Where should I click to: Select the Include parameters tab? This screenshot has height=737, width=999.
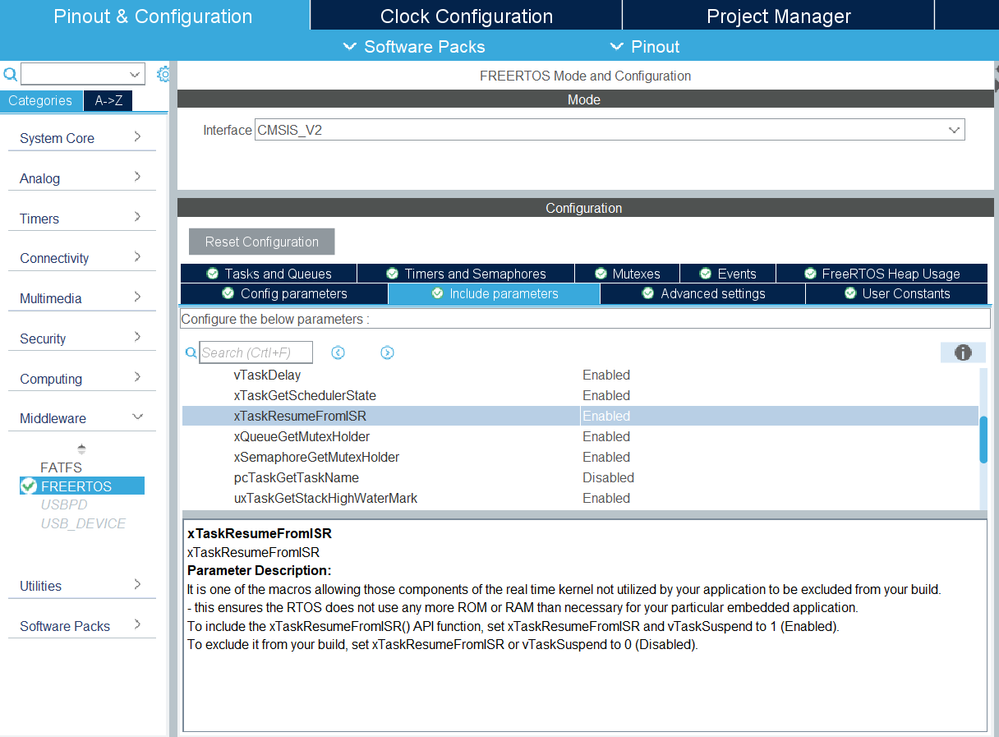pyautogui.click(x=494, y=293)
